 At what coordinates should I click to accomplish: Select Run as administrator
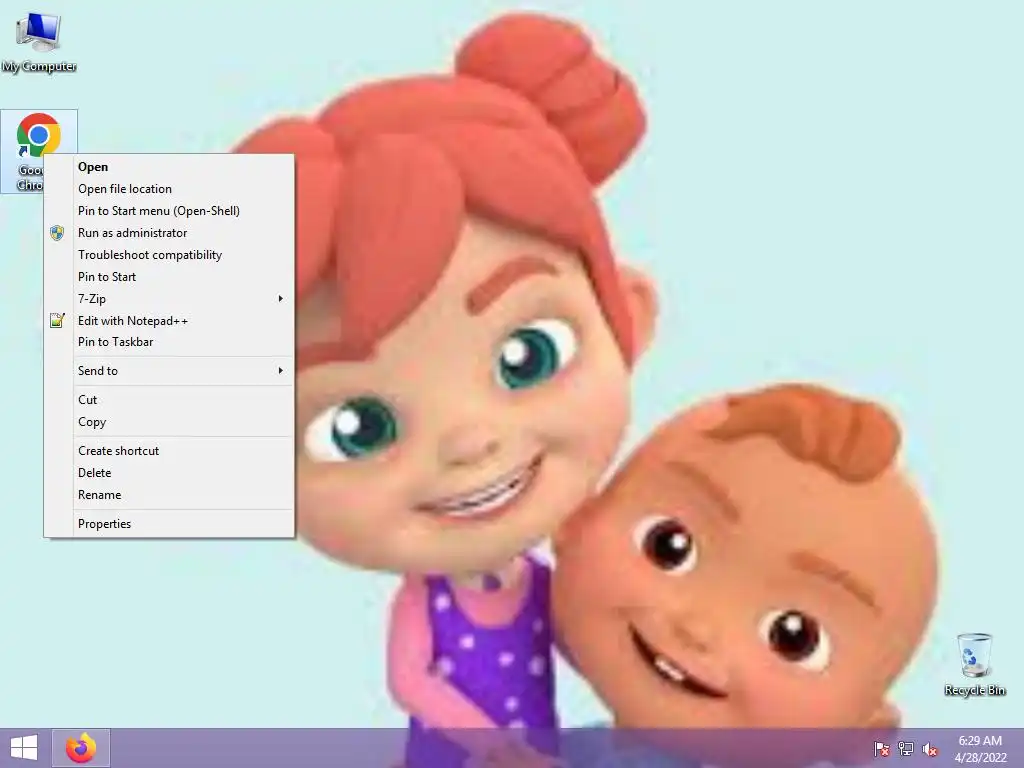click(x=169, y=232)
